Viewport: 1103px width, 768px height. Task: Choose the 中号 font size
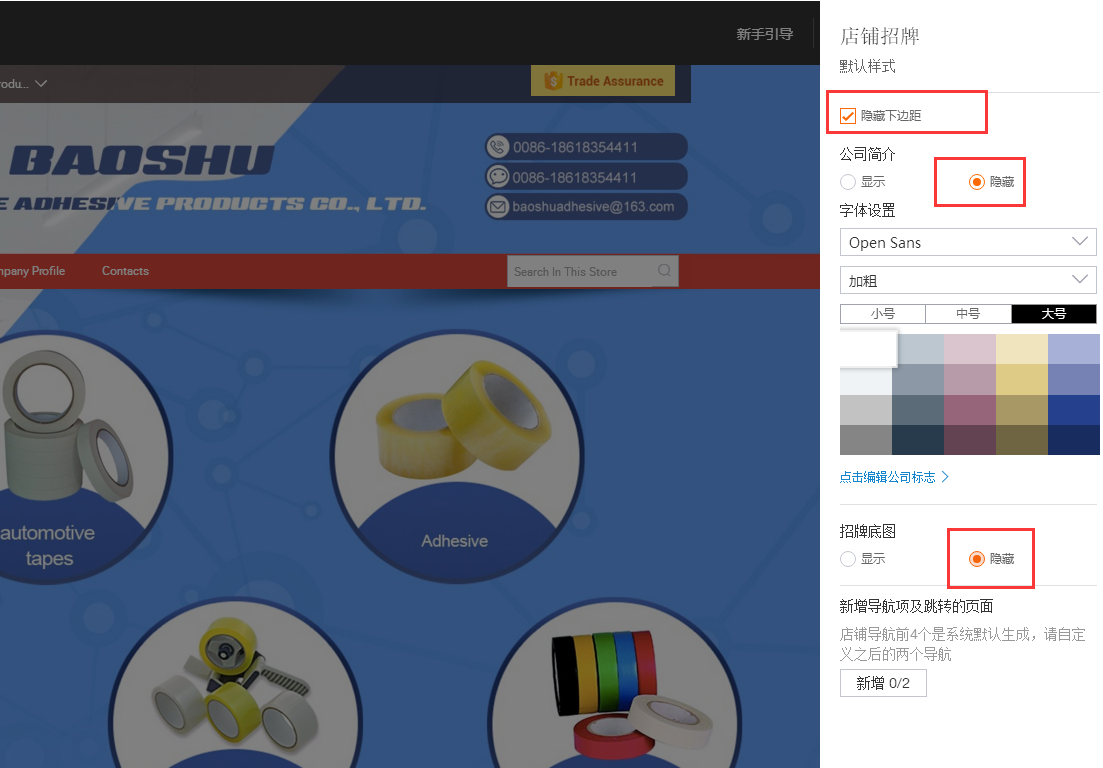coord(968,314)
